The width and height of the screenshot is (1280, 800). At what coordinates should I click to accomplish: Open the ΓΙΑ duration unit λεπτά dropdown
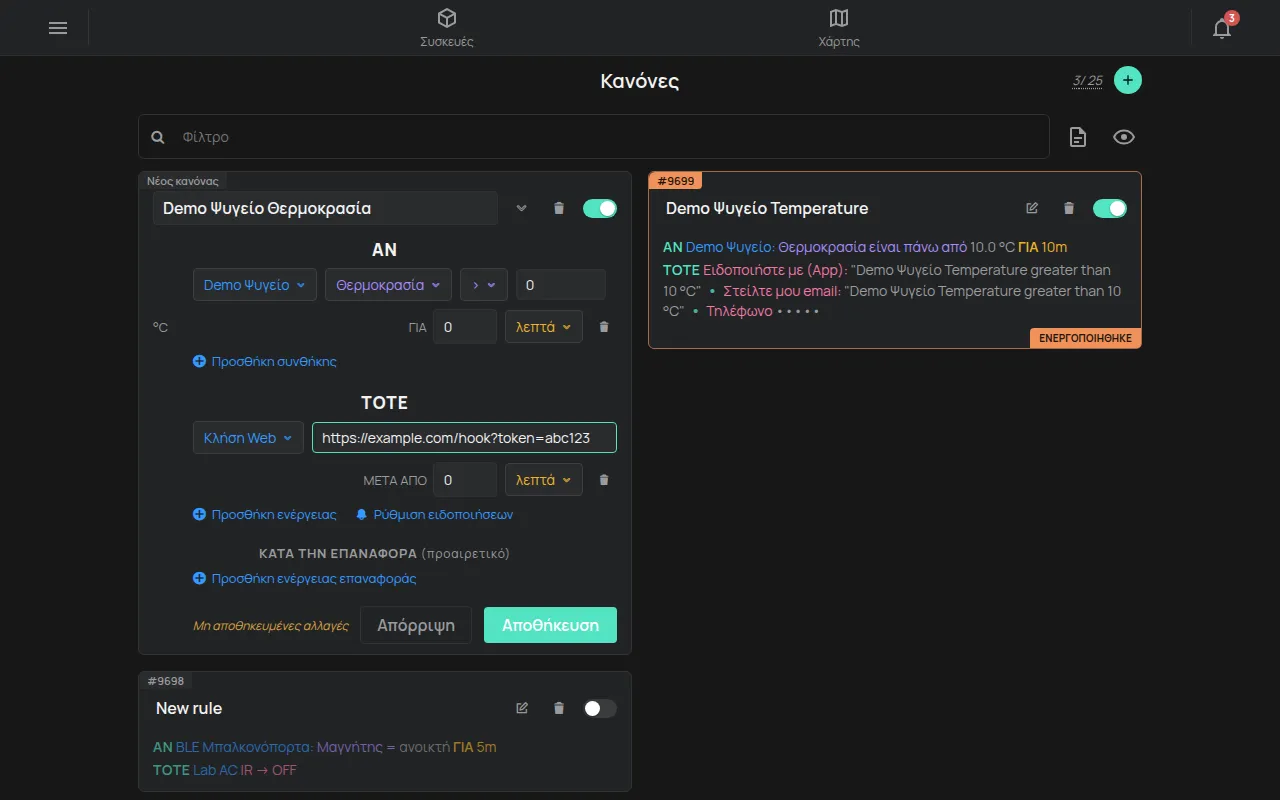(x=544, y=327)
